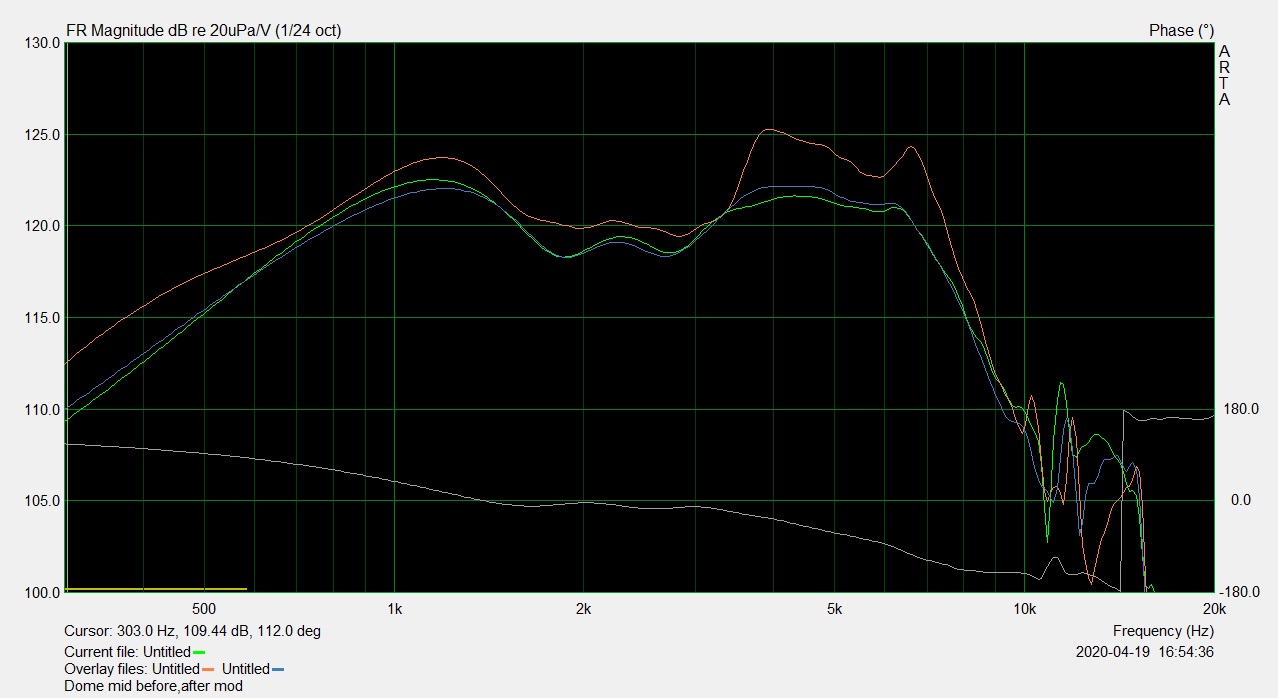Click the '0.0' phase axis value
The width and height of the screenshot is (1278, 698).
coord(1241,501)
